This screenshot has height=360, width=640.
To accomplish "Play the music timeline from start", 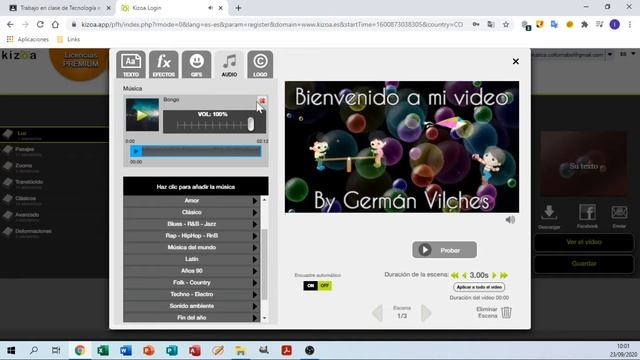I will (136, 151).
